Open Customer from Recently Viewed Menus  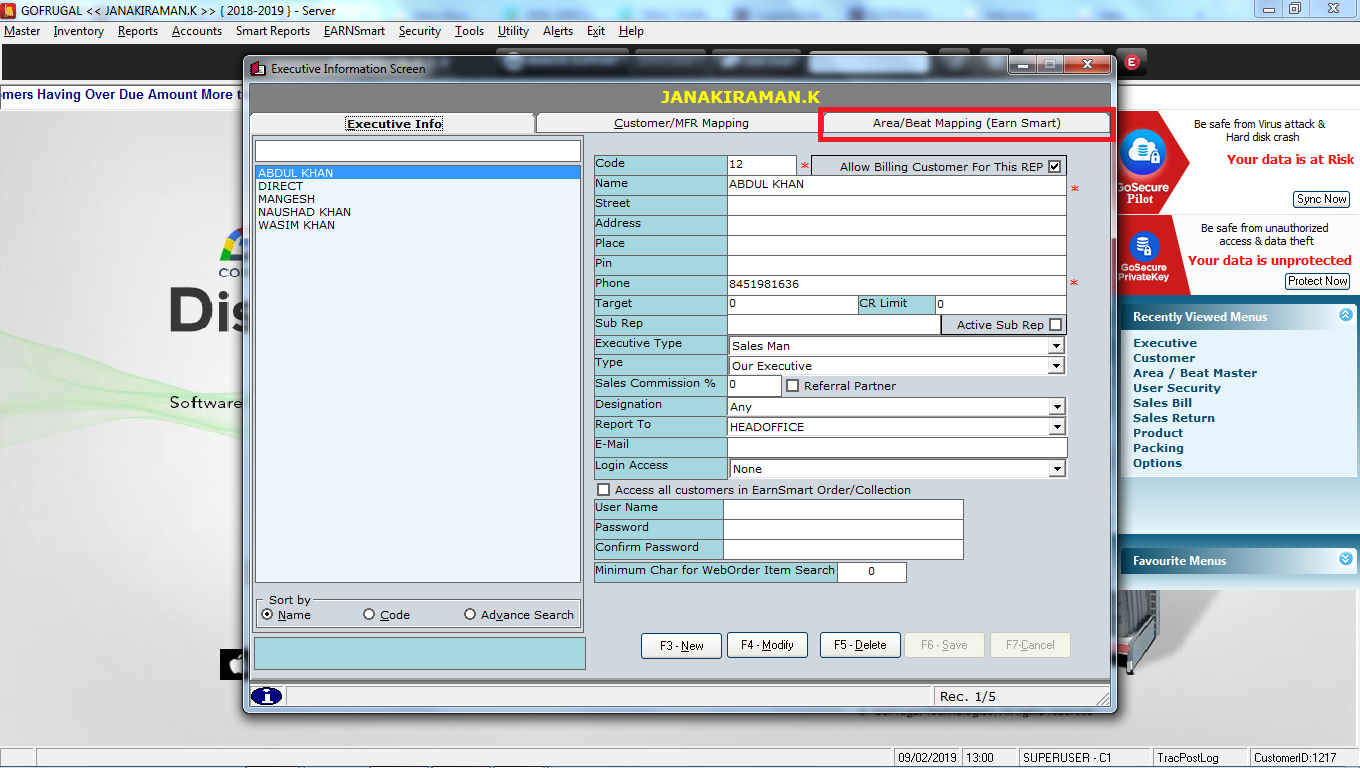[x=1164, y=358]
